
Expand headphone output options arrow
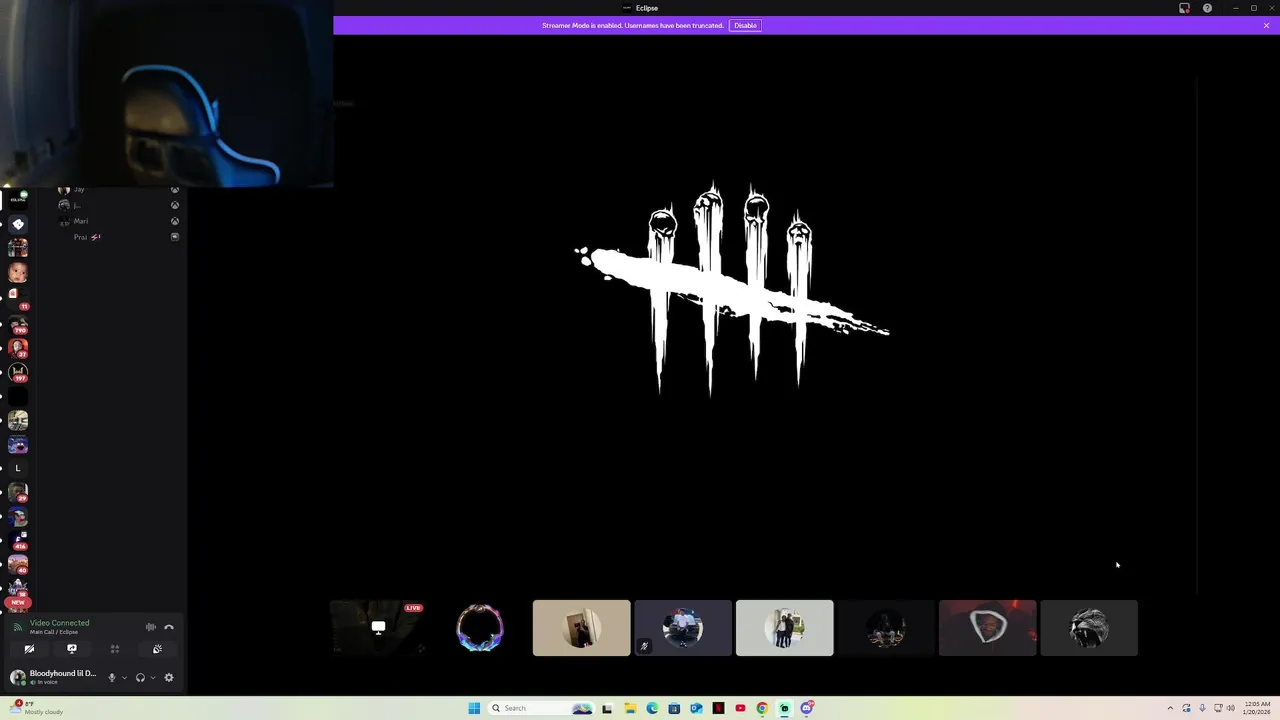(152, 677)
